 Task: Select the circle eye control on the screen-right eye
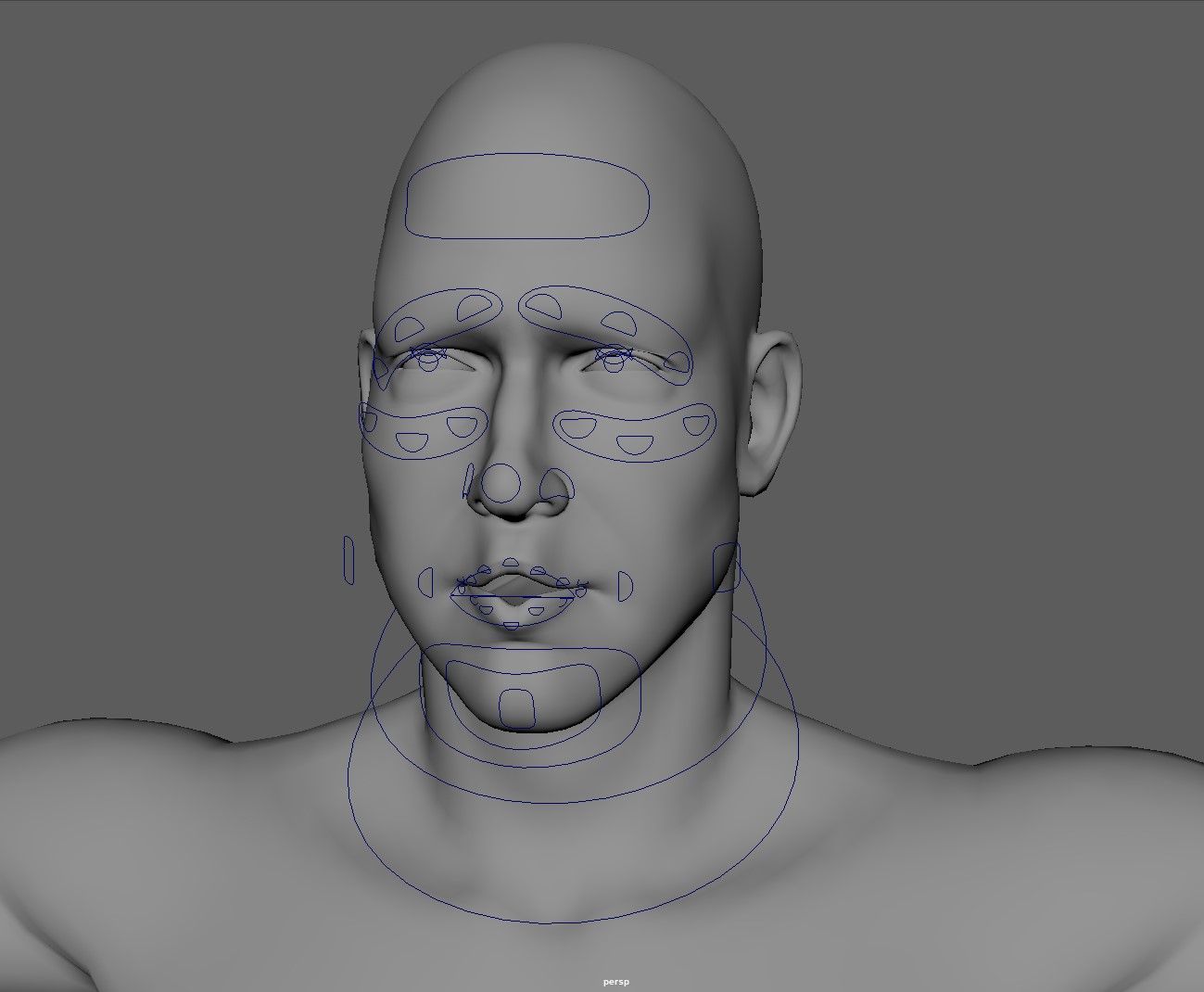(x=613, y=362)
